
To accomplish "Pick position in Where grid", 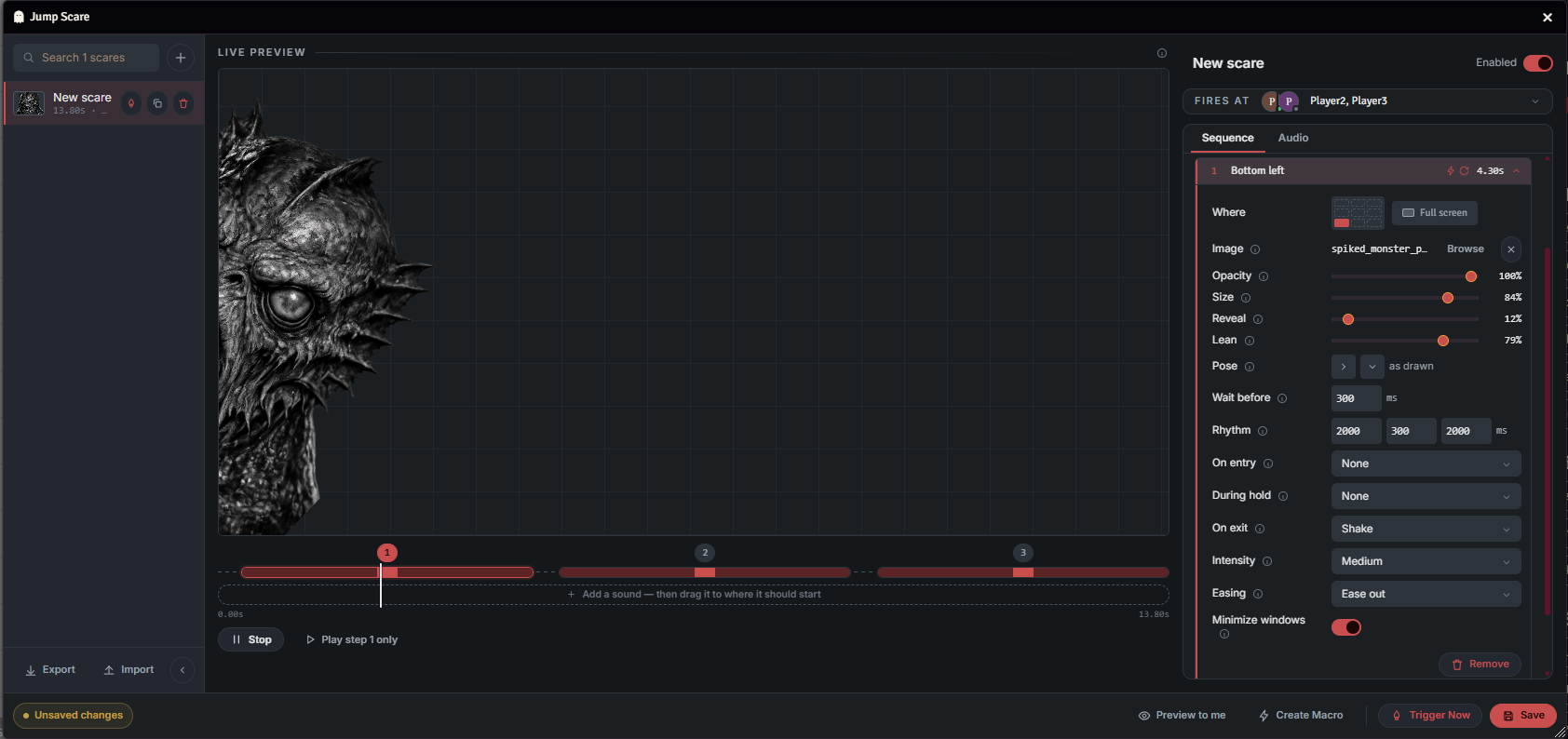I will [1358, 213].
